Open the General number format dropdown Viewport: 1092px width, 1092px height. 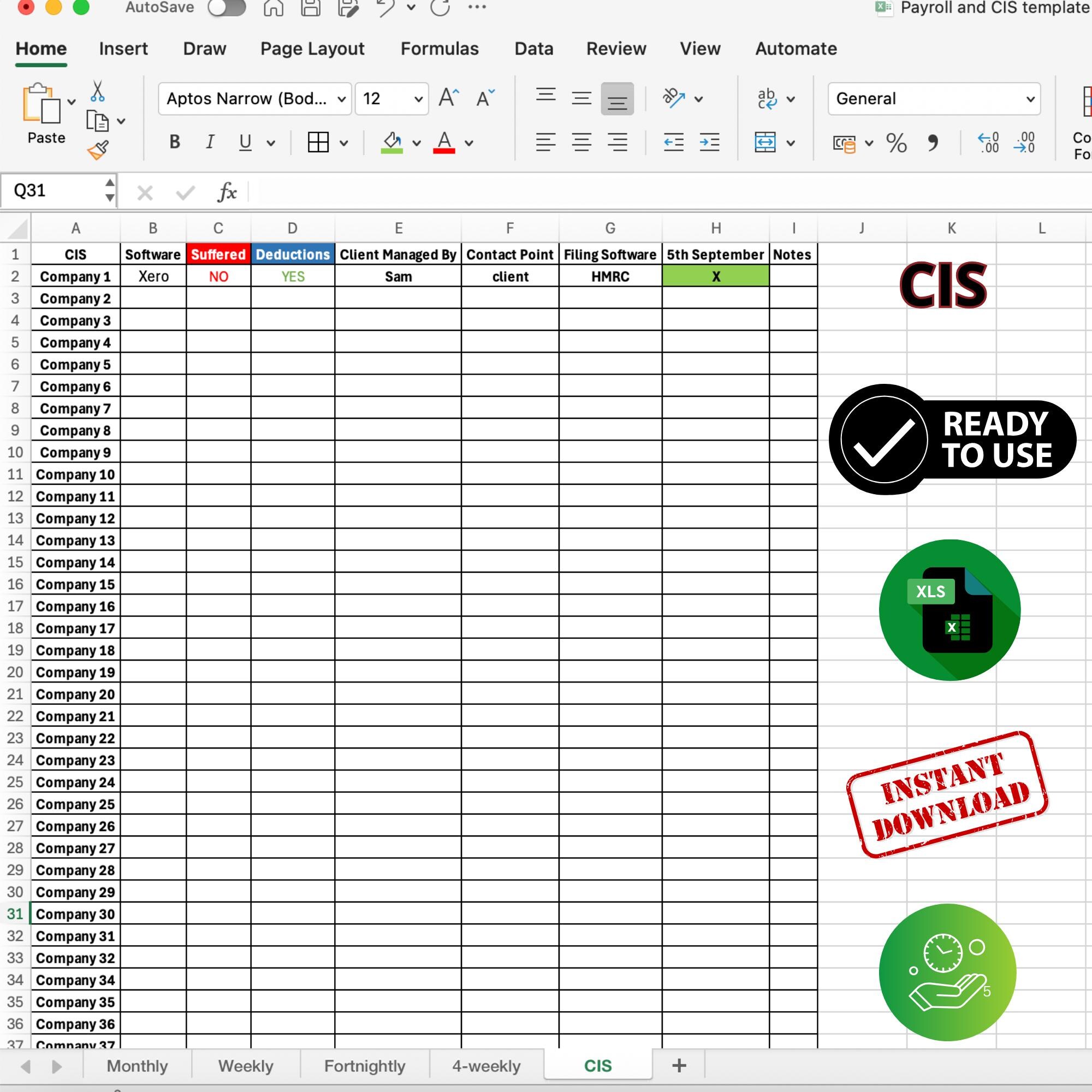pos(933,98)
